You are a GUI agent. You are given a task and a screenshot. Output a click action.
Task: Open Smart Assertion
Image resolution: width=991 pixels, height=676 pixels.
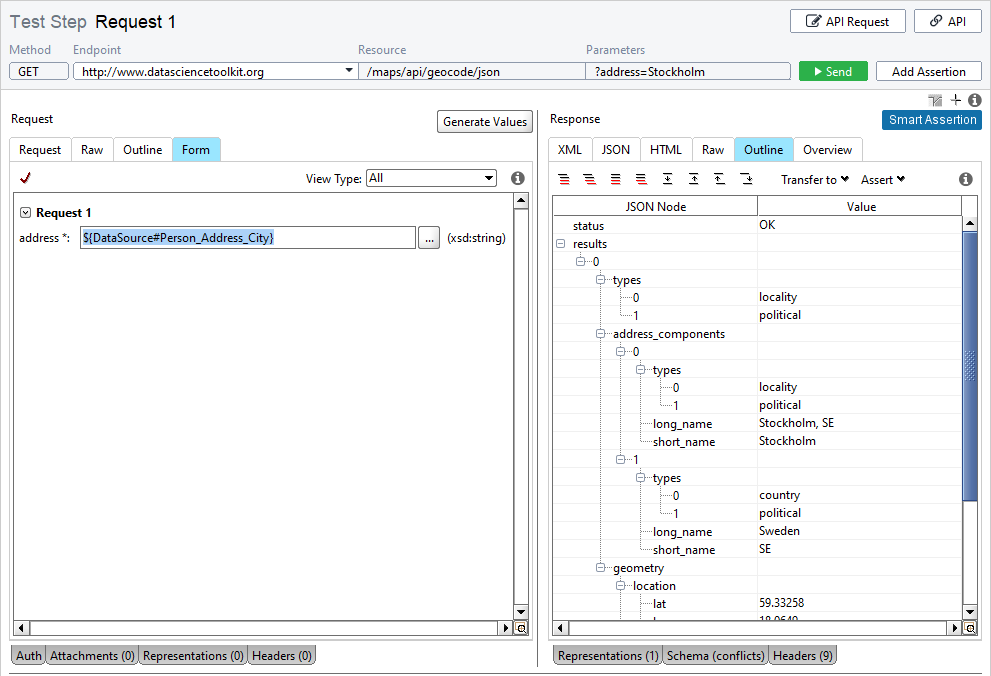click(x=932, y=119)
